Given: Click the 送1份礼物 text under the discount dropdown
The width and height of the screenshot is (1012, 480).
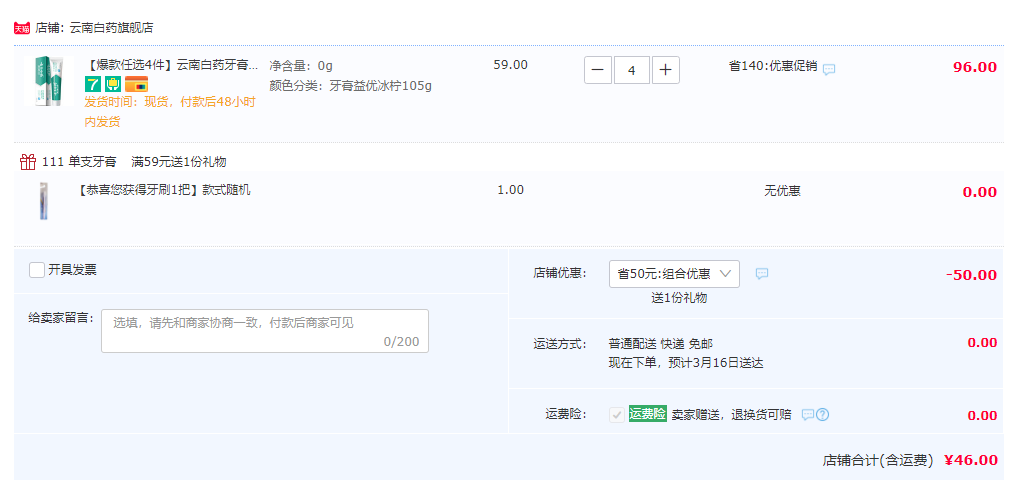Looking at the screenshot, I should 679,298.
